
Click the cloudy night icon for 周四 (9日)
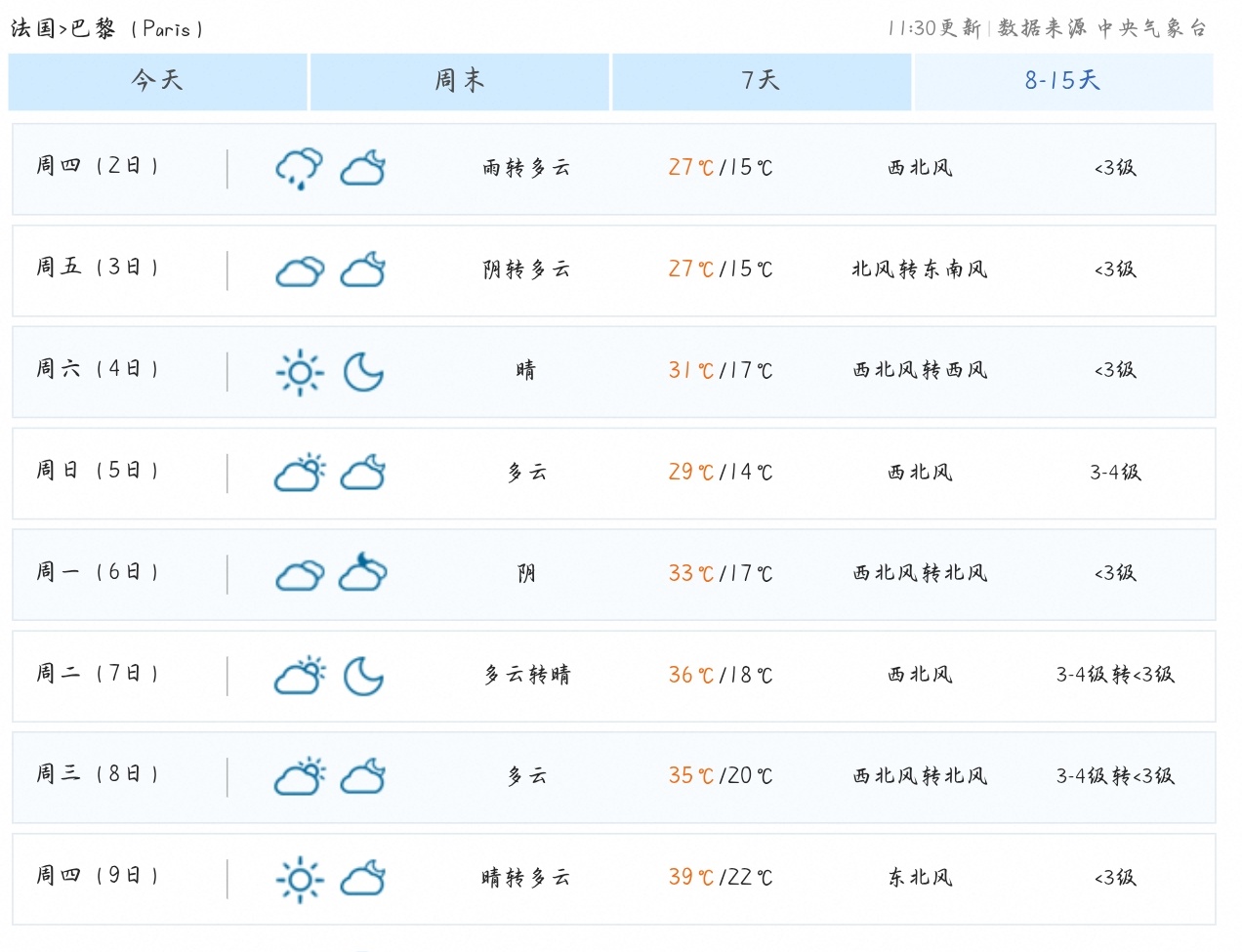(x=363, y=879)
